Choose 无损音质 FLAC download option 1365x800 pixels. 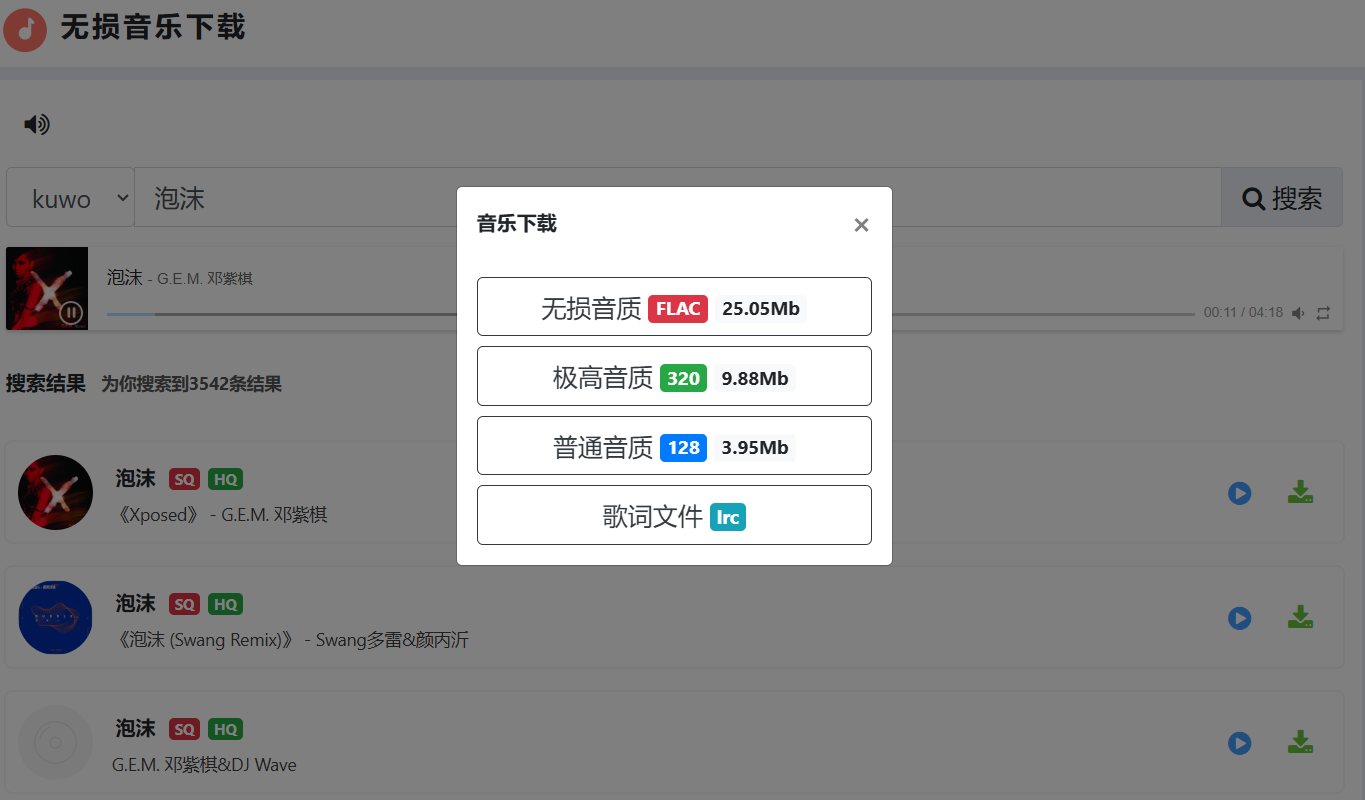pyautogui.click(x=674, y=307)
